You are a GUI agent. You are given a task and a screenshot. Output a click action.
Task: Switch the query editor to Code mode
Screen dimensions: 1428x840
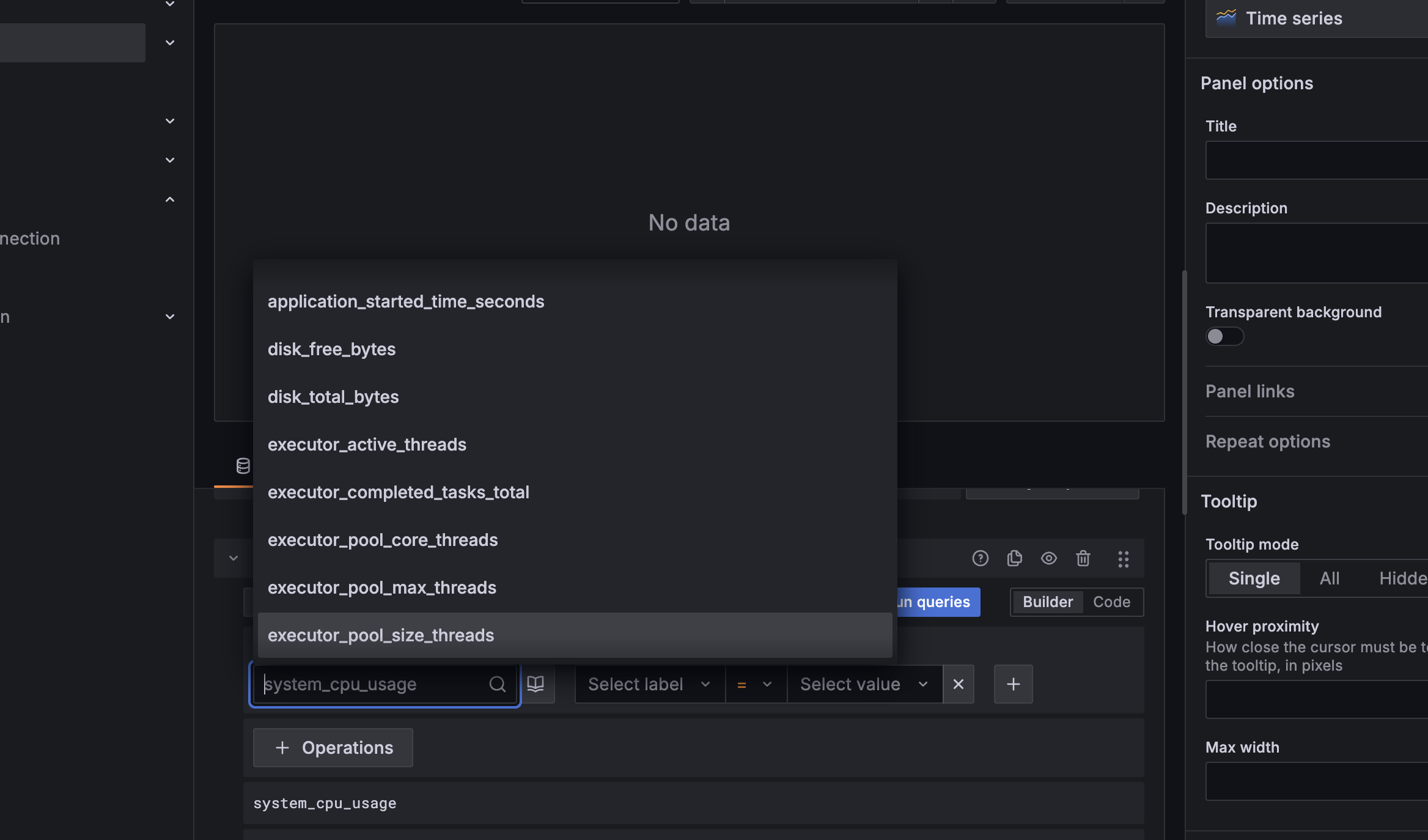click(1111, 602)
